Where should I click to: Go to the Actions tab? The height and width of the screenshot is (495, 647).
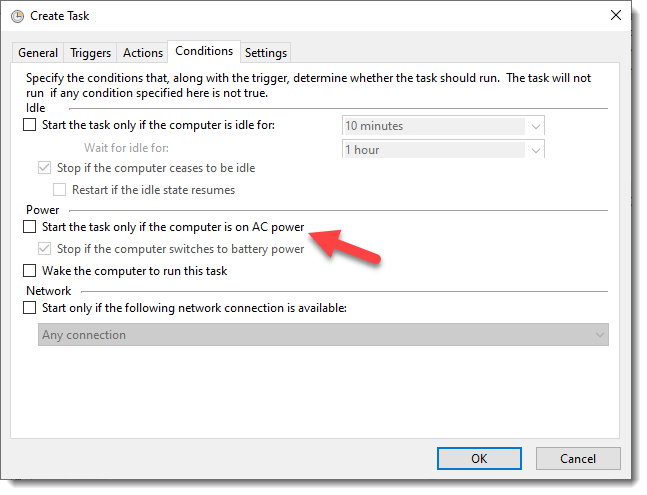[143, 53]
